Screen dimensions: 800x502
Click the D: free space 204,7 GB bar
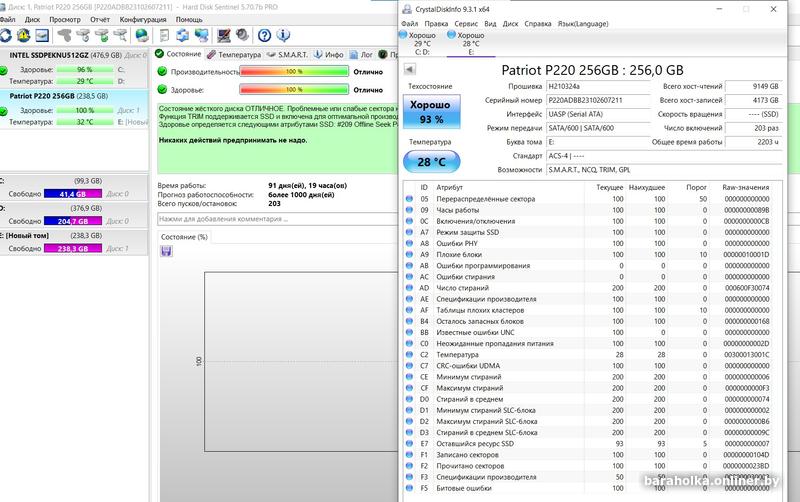coord(73,221)
